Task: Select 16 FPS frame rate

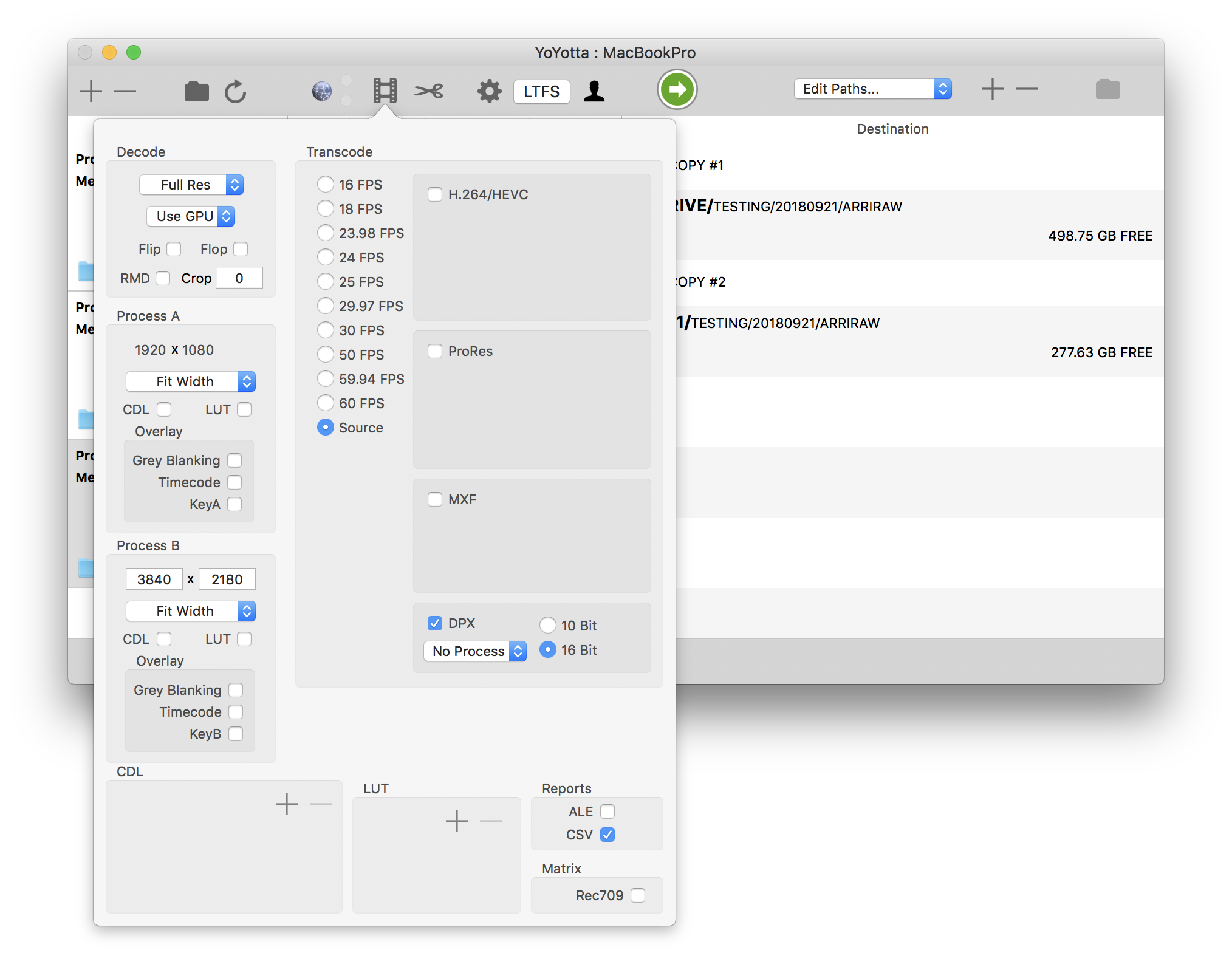Action: click(326, 184)
